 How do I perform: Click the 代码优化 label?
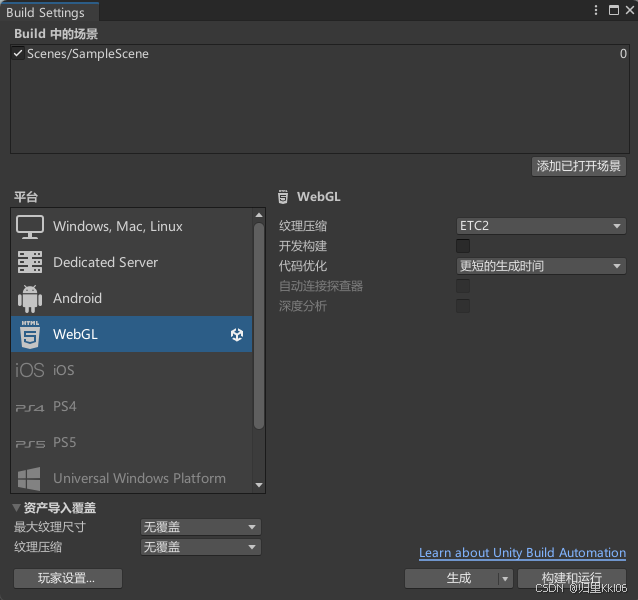click(303, 266)
